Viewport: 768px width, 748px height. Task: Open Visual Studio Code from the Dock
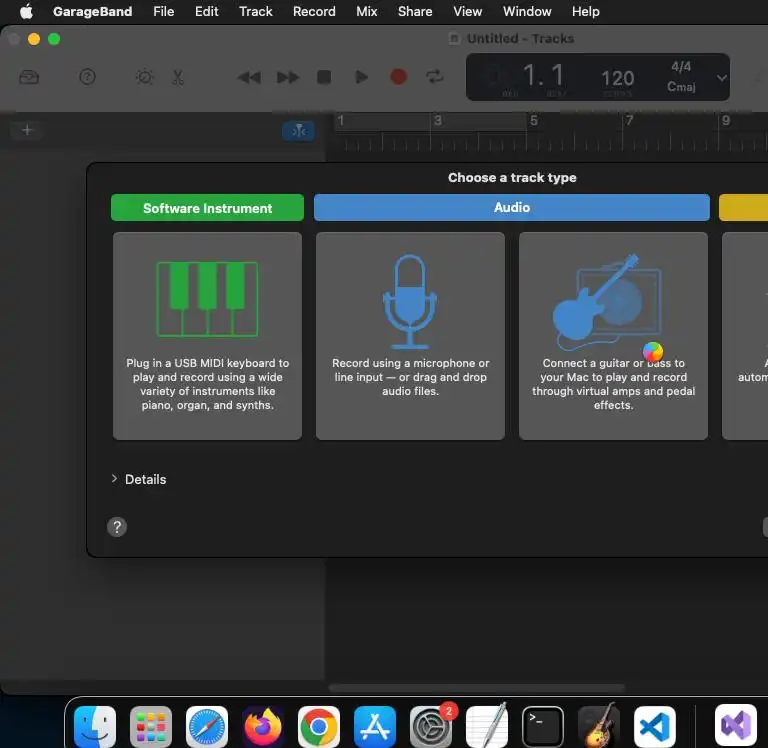655,727
